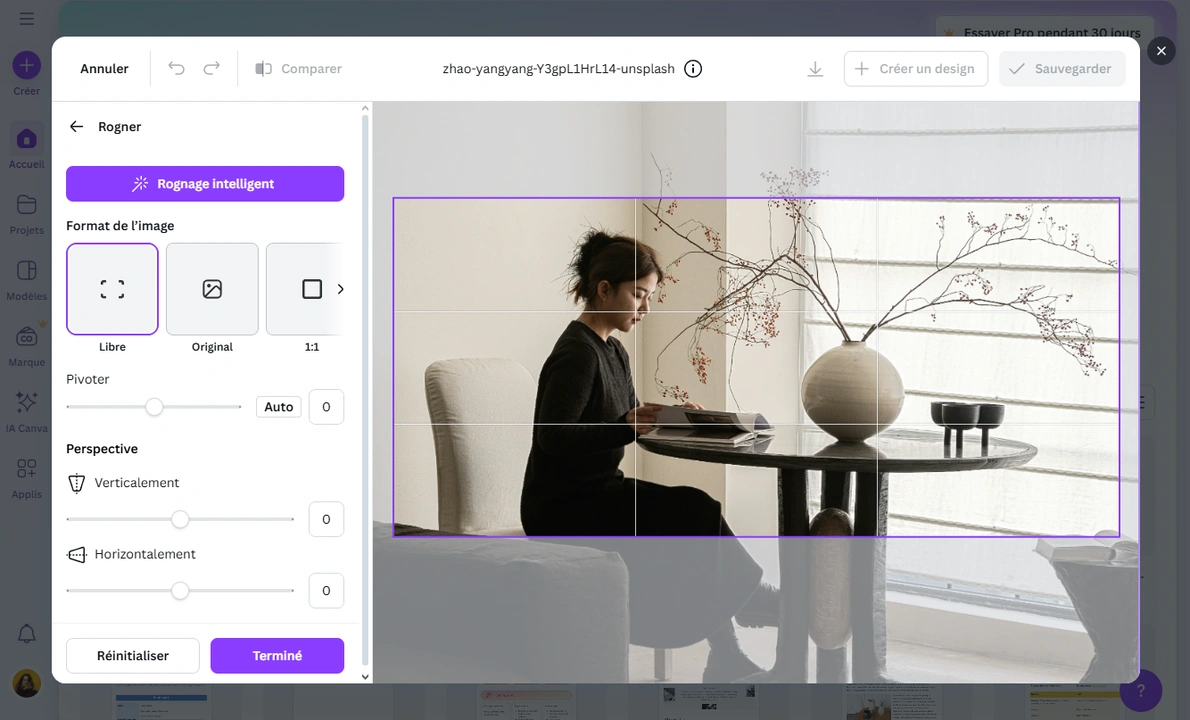Click the download icon in the top bar

click(815, 68)
